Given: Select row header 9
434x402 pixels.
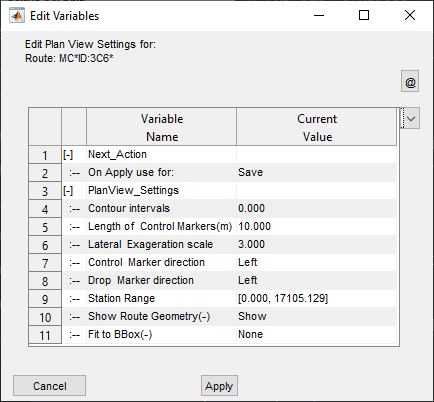Looking at the screenshot, I should pos(45,299).
